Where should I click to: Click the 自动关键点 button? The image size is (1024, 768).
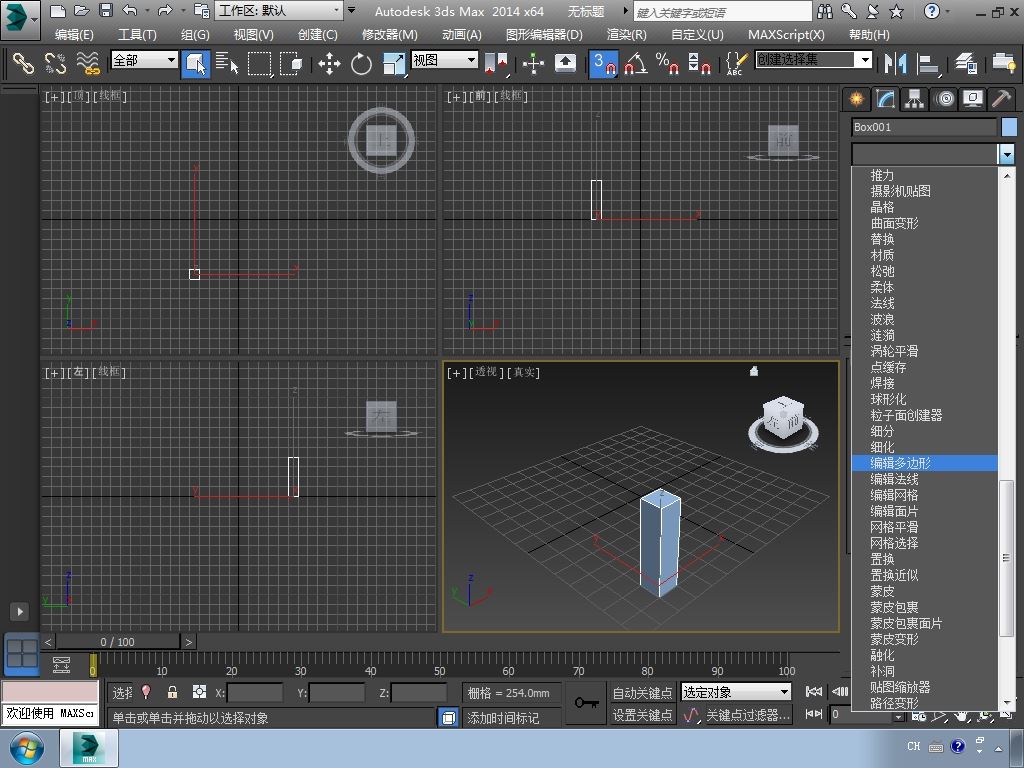tap(642, 693)
